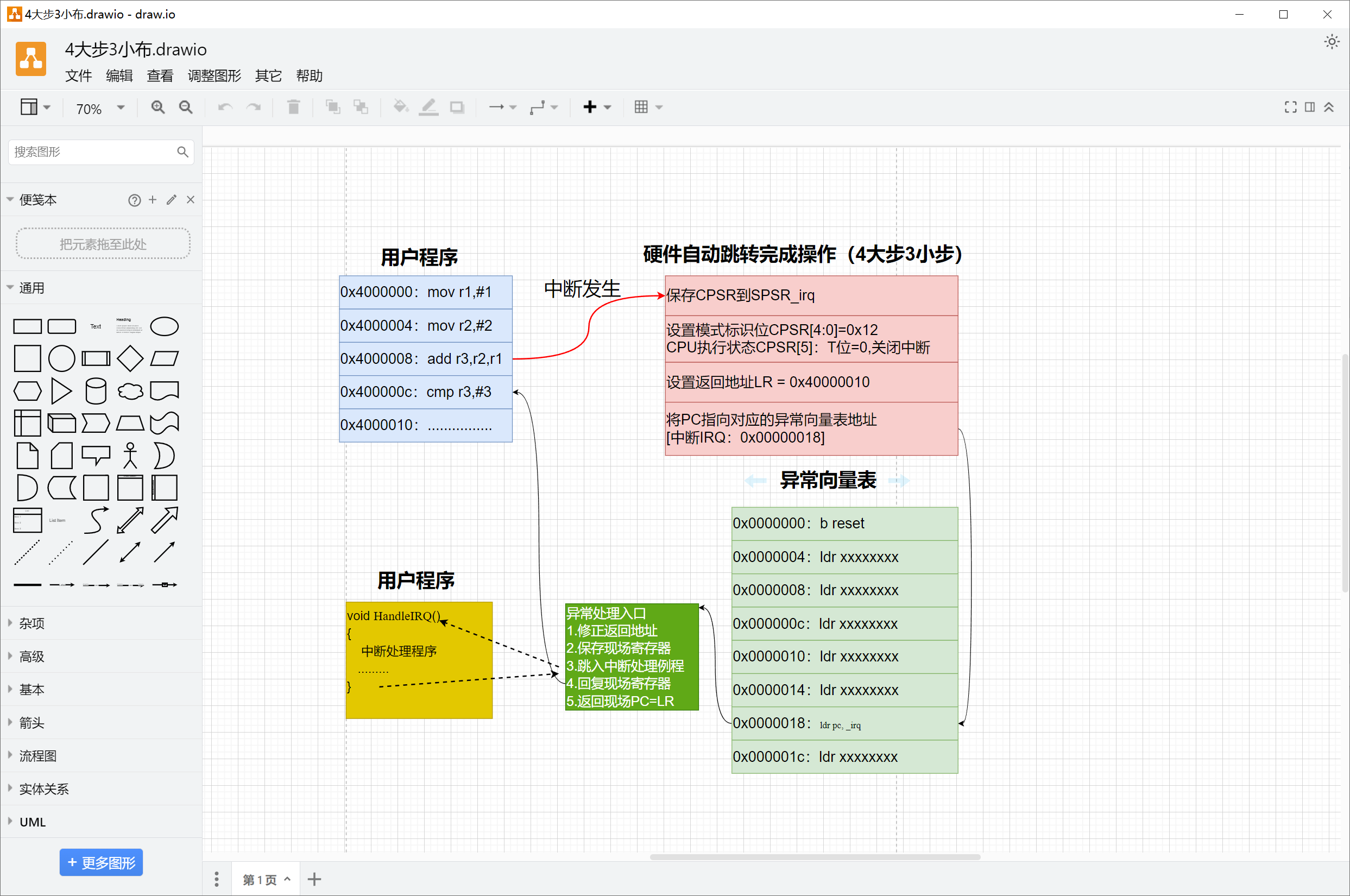1350x896 pixels.
Task: Expand the UML shape category
Action: [x=33, y=822]
